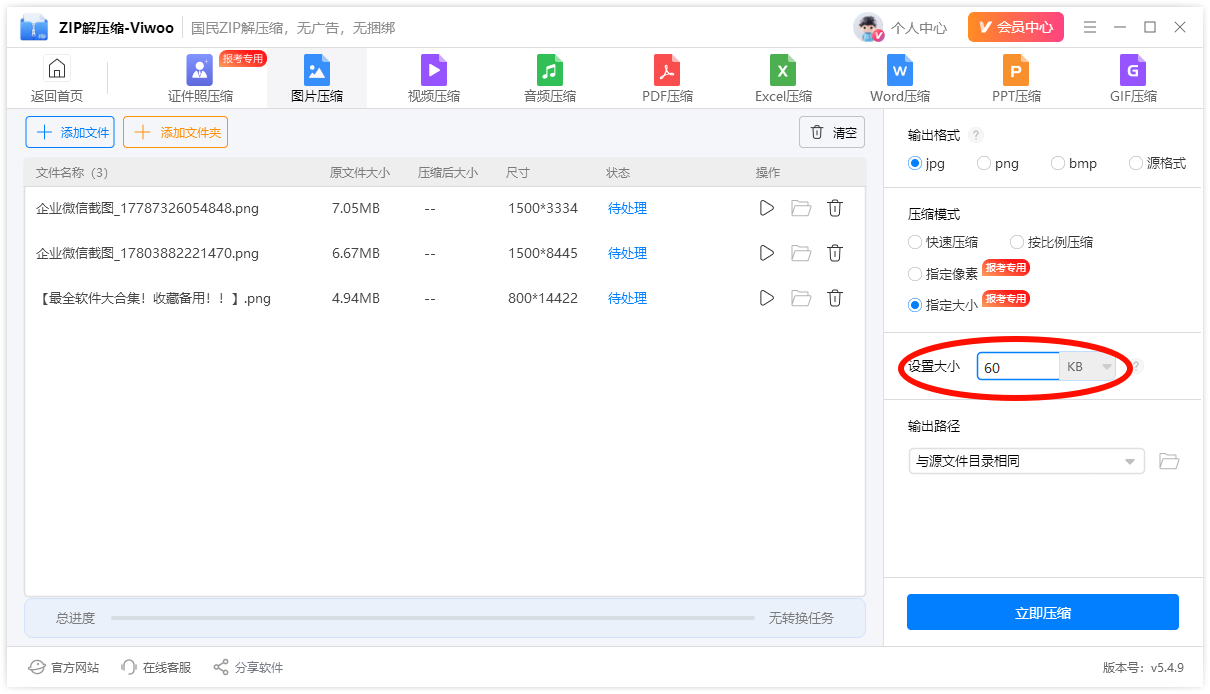Start compressing 企业微信截图_17803882221470.png

767,253
